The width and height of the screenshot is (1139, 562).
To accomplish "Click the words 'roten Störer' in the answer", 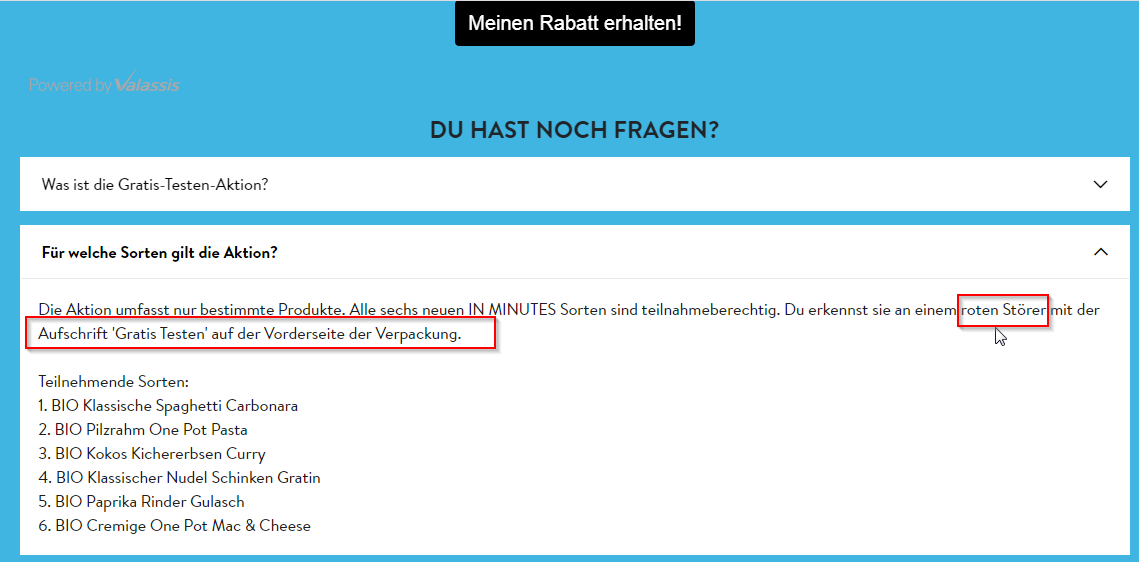I will (x=1003, y=310).
